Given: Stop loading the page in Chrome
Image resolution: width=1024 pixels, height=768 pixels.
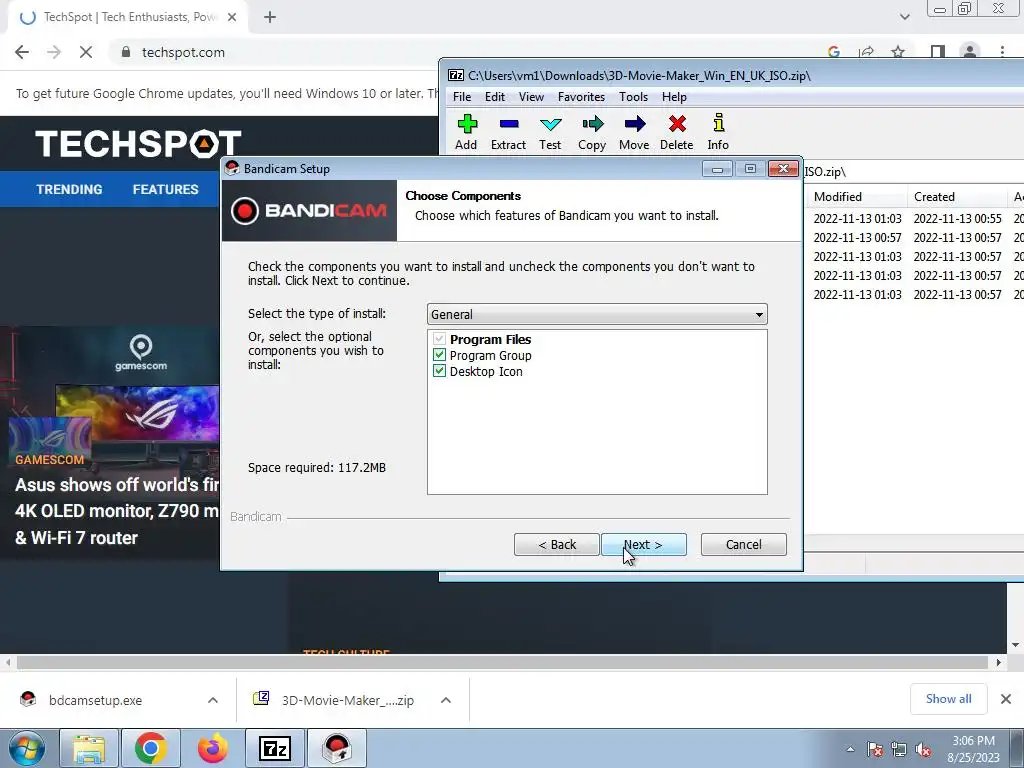Looking at the screenshot, I should click(x=86, y=52).
